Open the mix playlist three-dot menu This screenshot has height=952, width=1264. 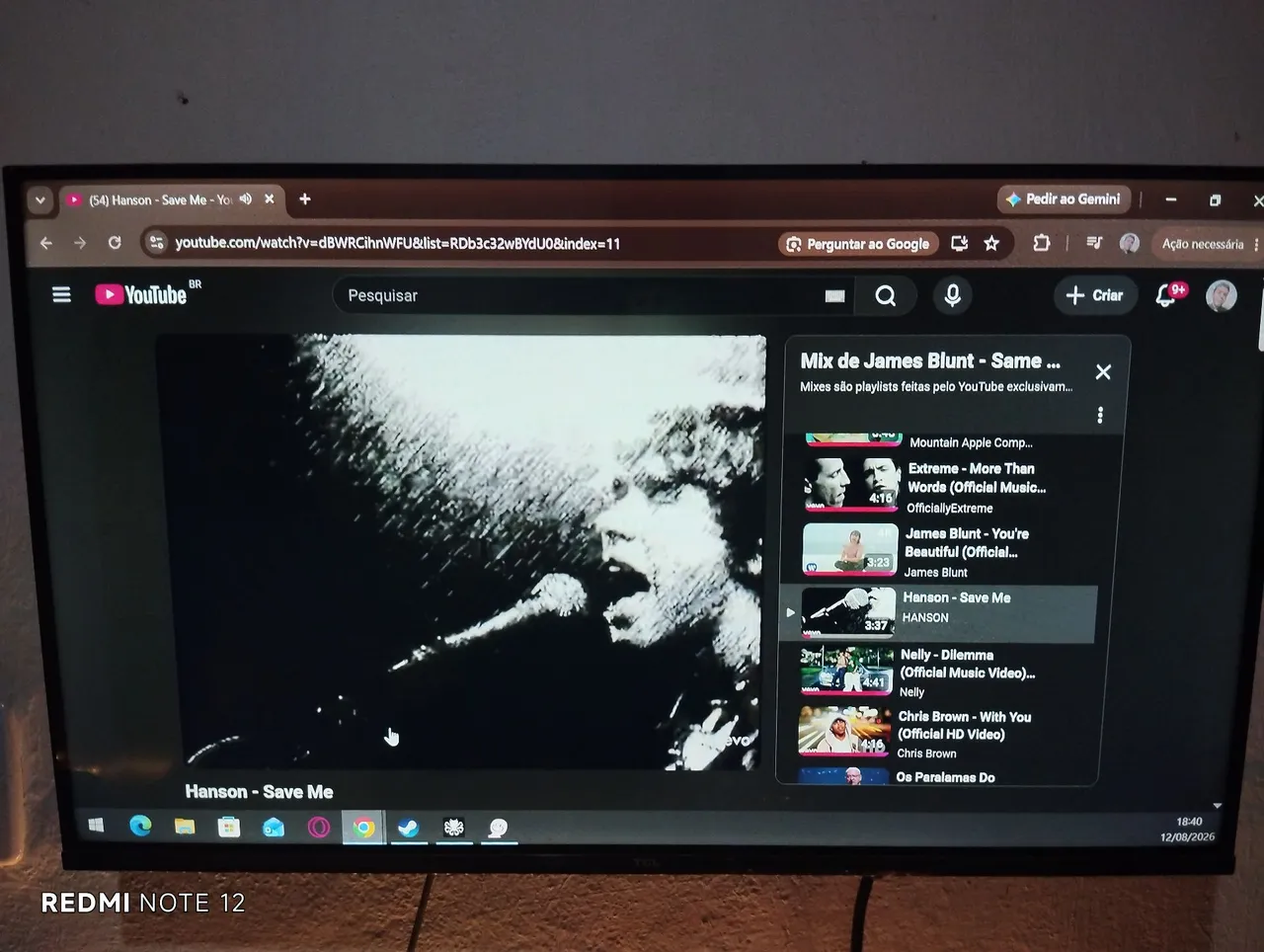(1100, 416)
